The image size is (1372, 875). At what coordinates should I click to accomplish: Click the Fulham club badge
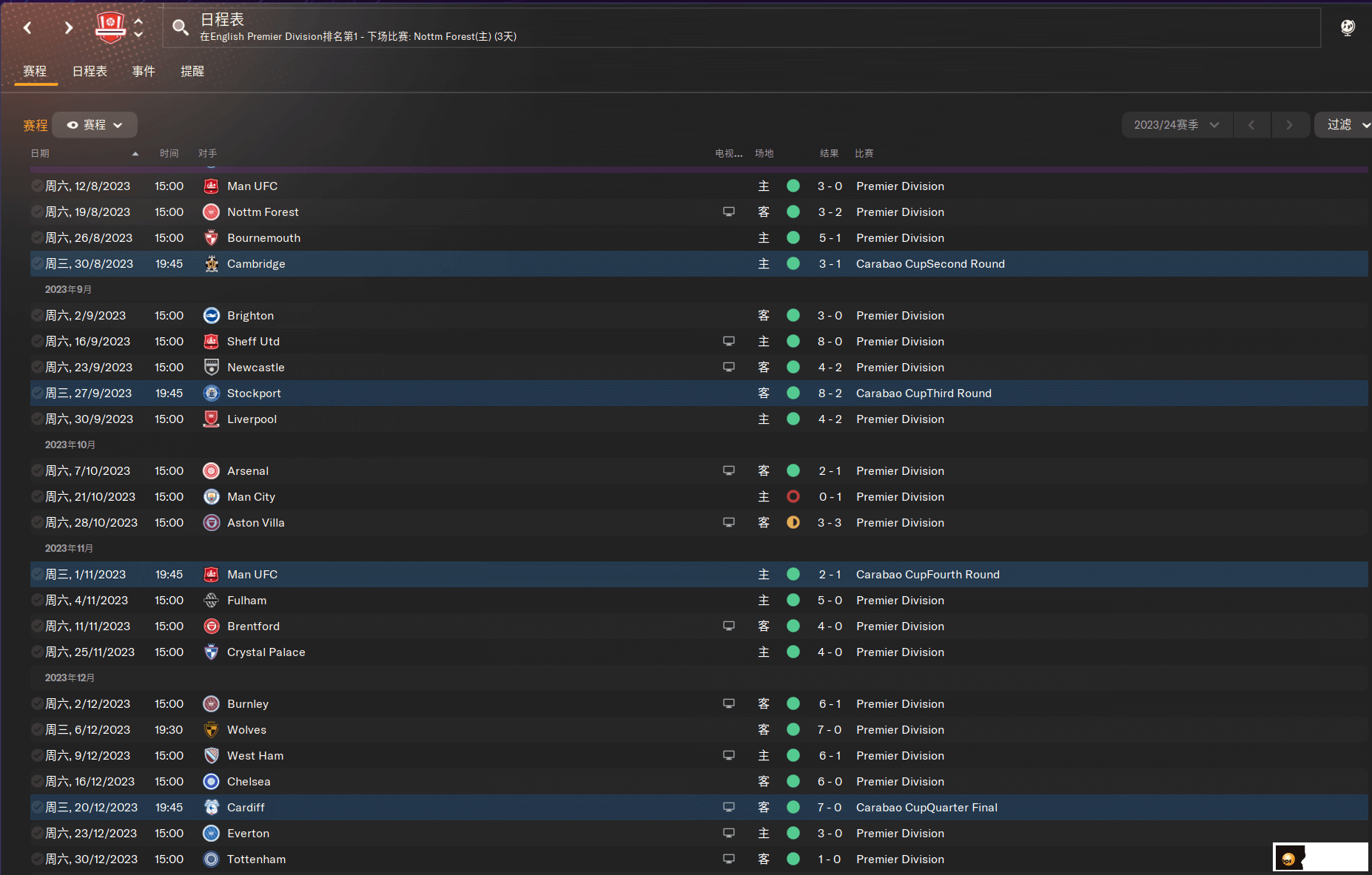pyautogui.click(x=211, y=601)
